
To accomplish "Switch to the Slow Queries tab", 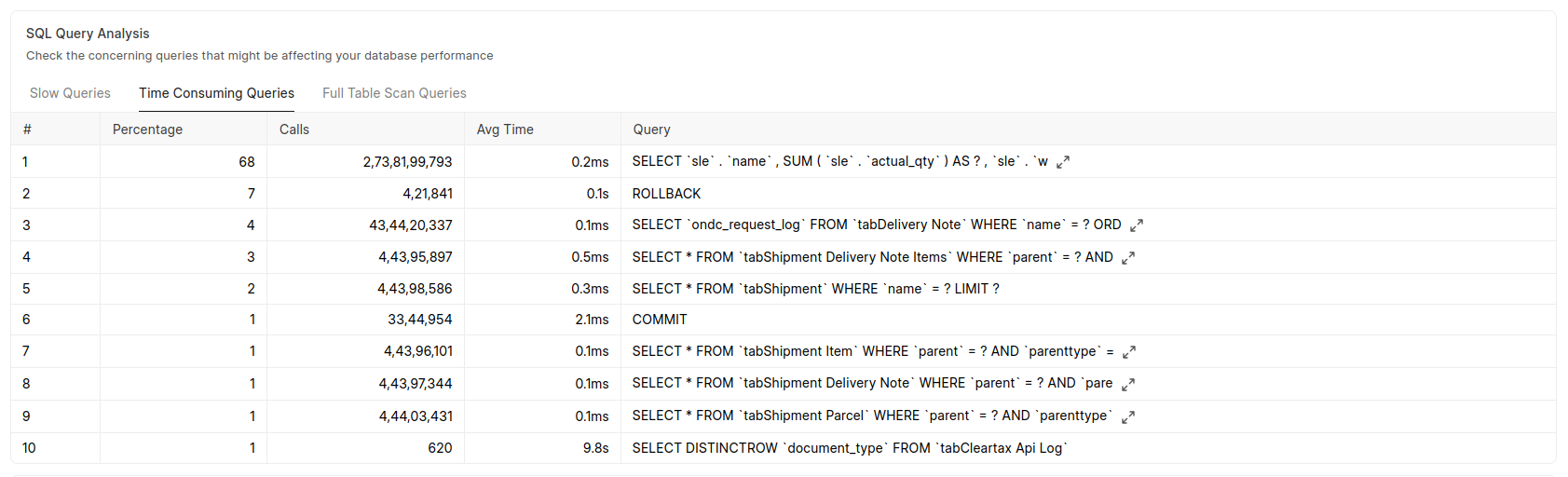I will (70, 93).
